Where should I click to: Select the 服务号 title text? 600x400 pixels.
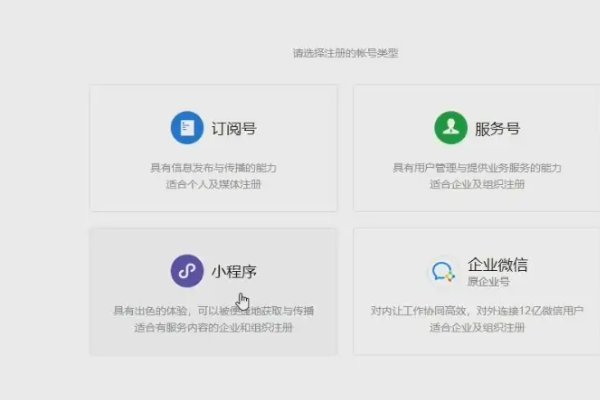coord(497,129)
